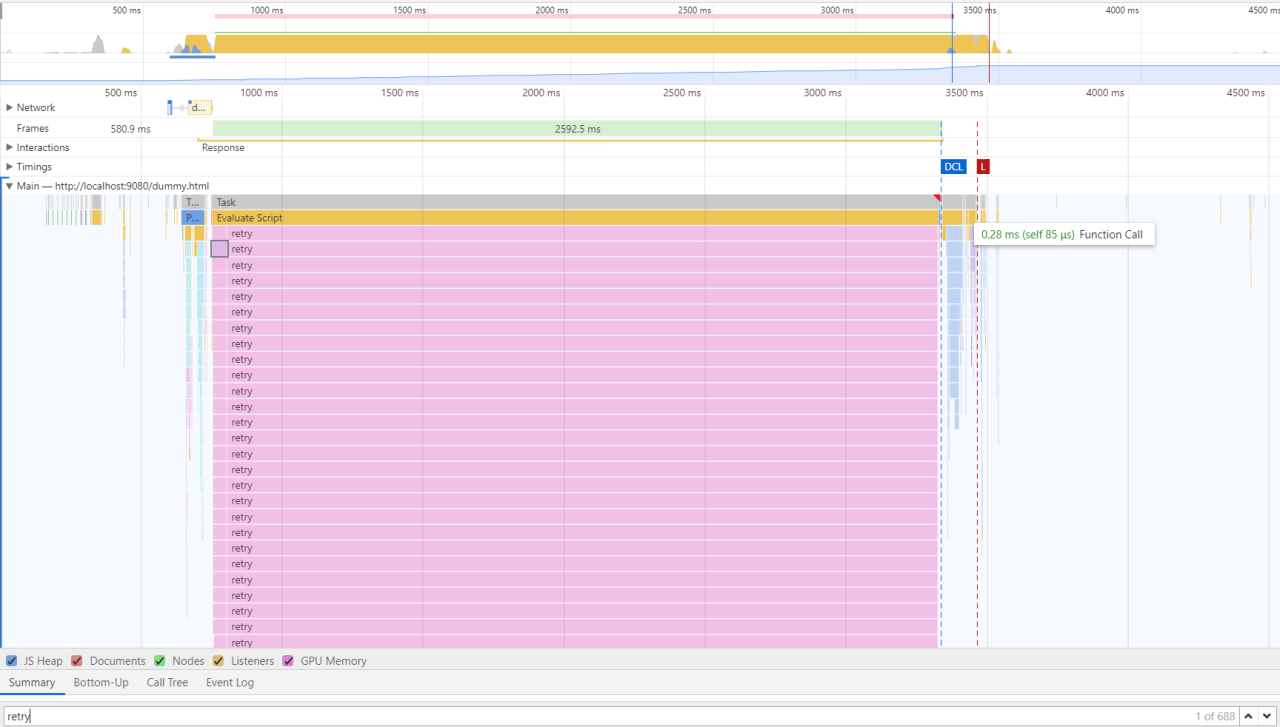Switch to the Bottom-Up tab
Screen dimensions: 1280x727
tap(101, 683)
